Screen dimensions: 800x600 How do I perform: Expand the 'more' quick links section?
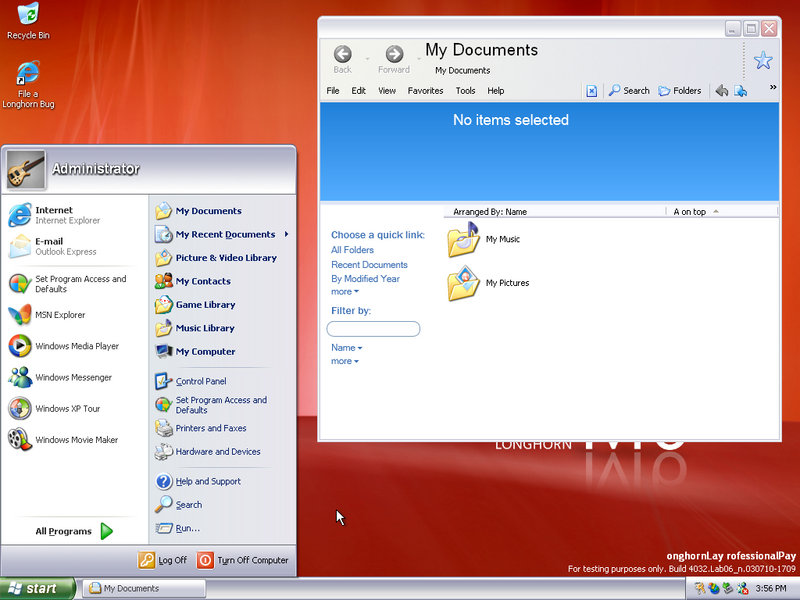343,291
